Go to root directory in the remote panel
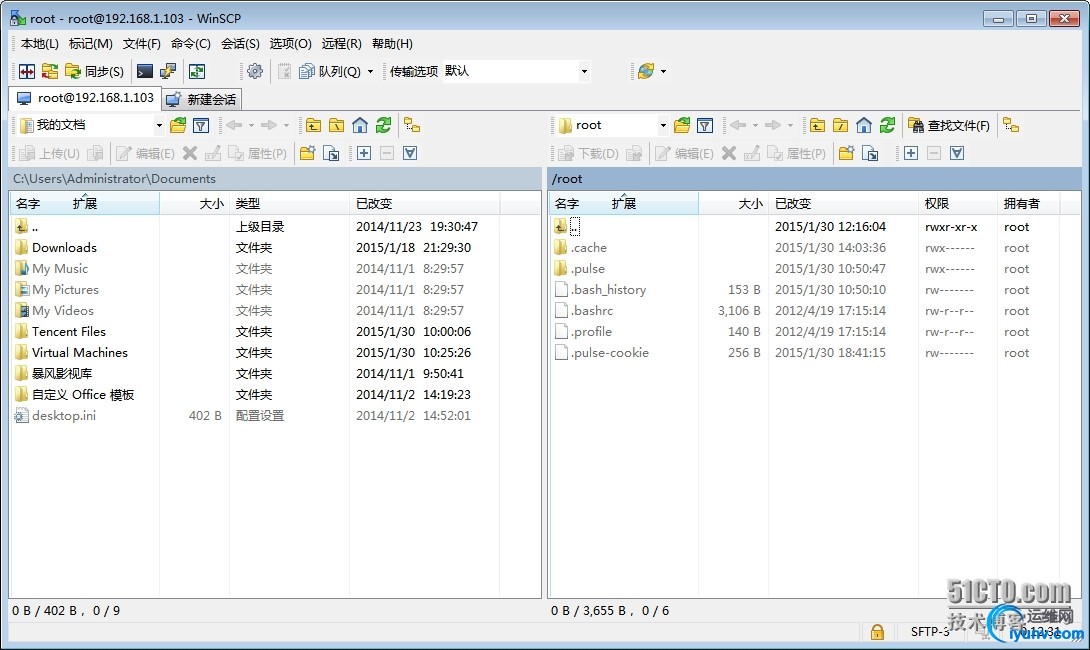1090x650 pixels. 840,125
